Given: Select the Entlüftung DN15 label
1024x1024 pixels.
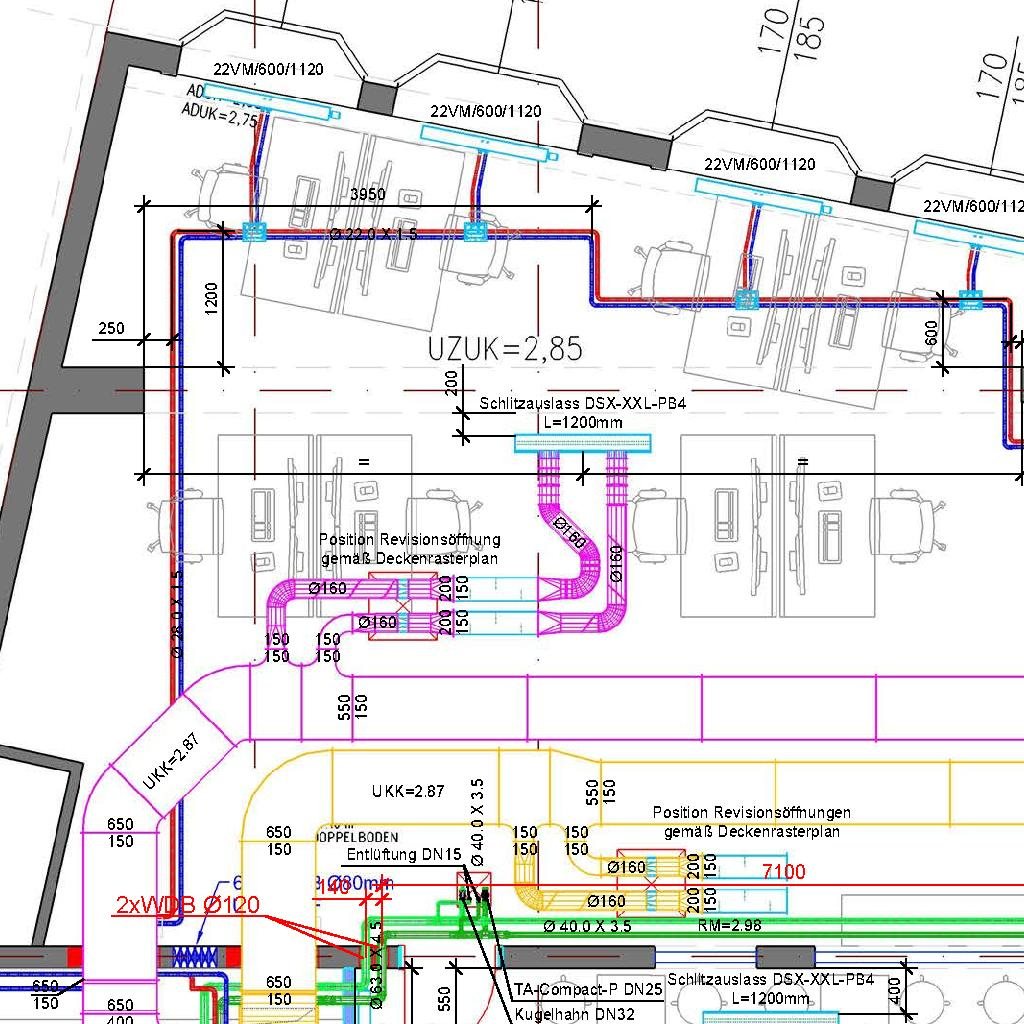Looking at the screenshot, I should pos(404,855).
